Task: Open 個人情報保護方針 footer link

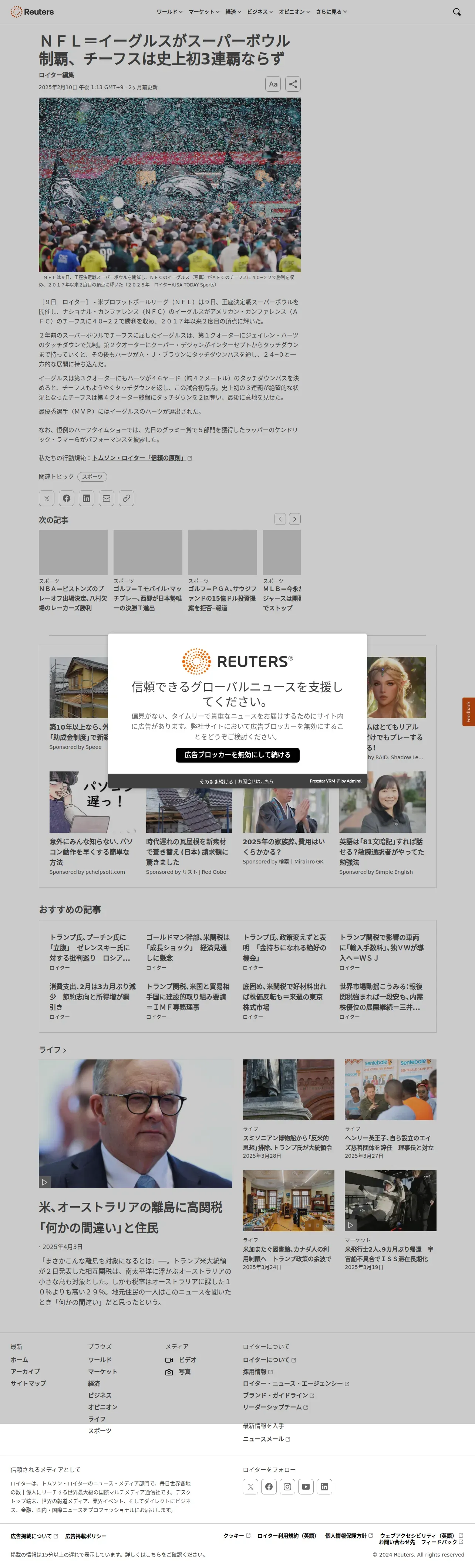Action: click(348, 1536)
